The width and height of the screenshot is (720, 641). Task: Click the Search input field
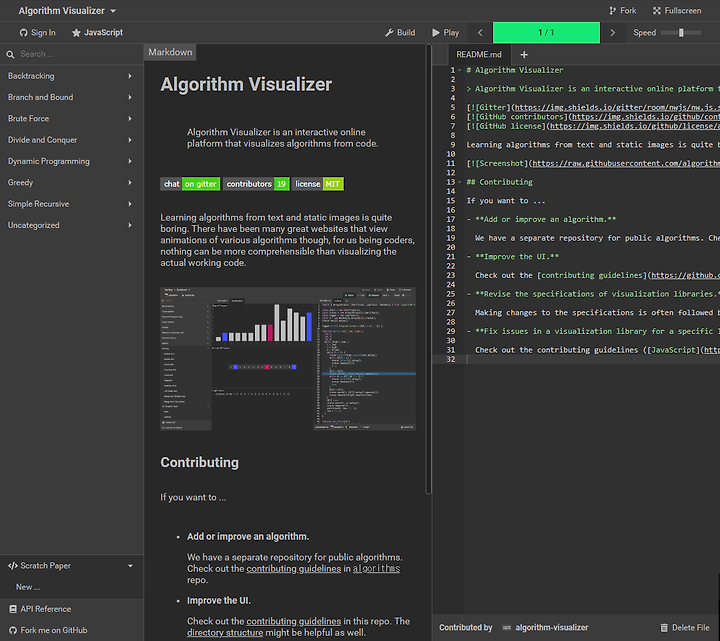[x=78, y=54]
